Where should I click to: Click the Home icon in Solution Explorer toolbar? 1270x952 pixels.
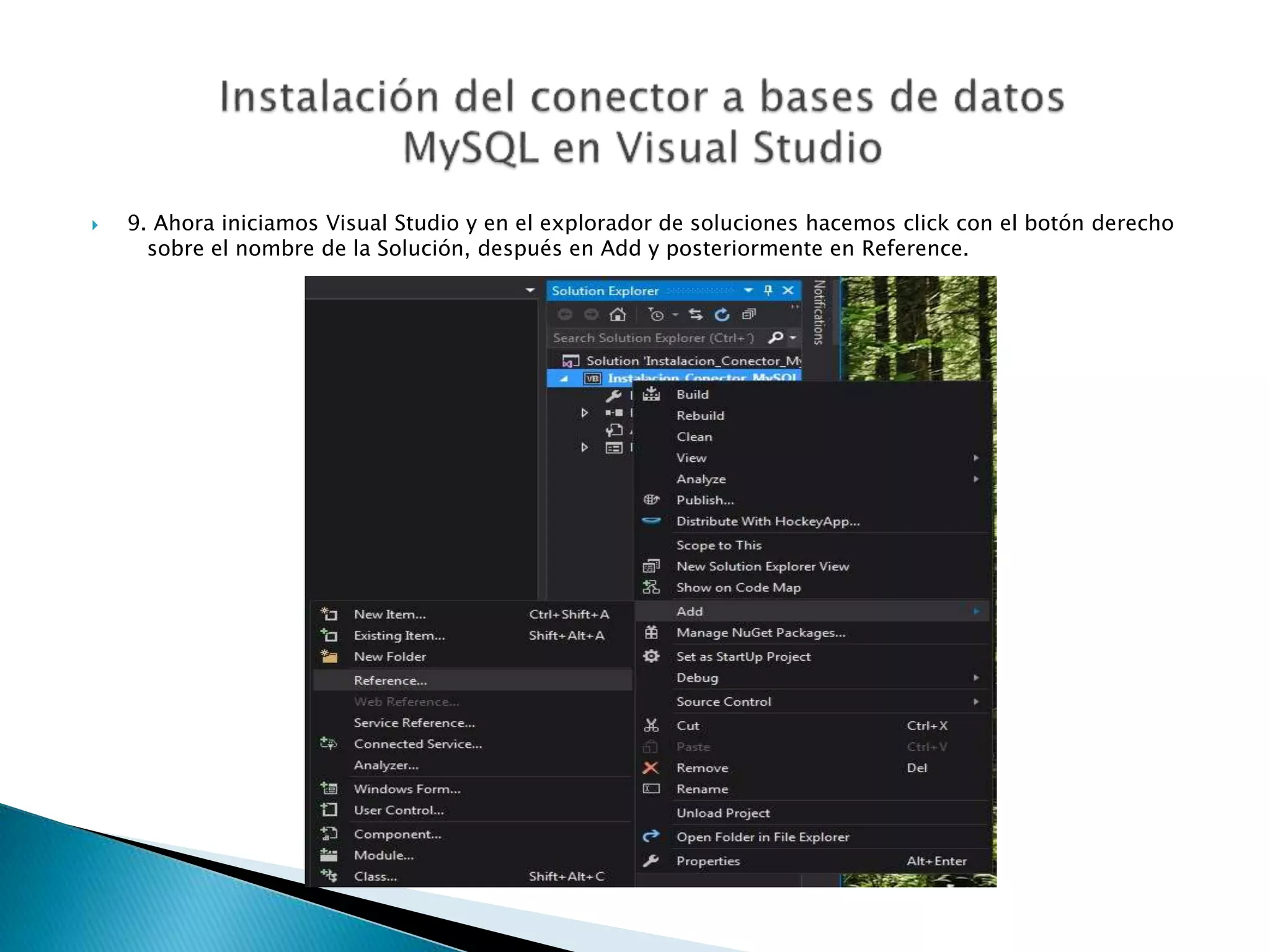click(618, 314)
